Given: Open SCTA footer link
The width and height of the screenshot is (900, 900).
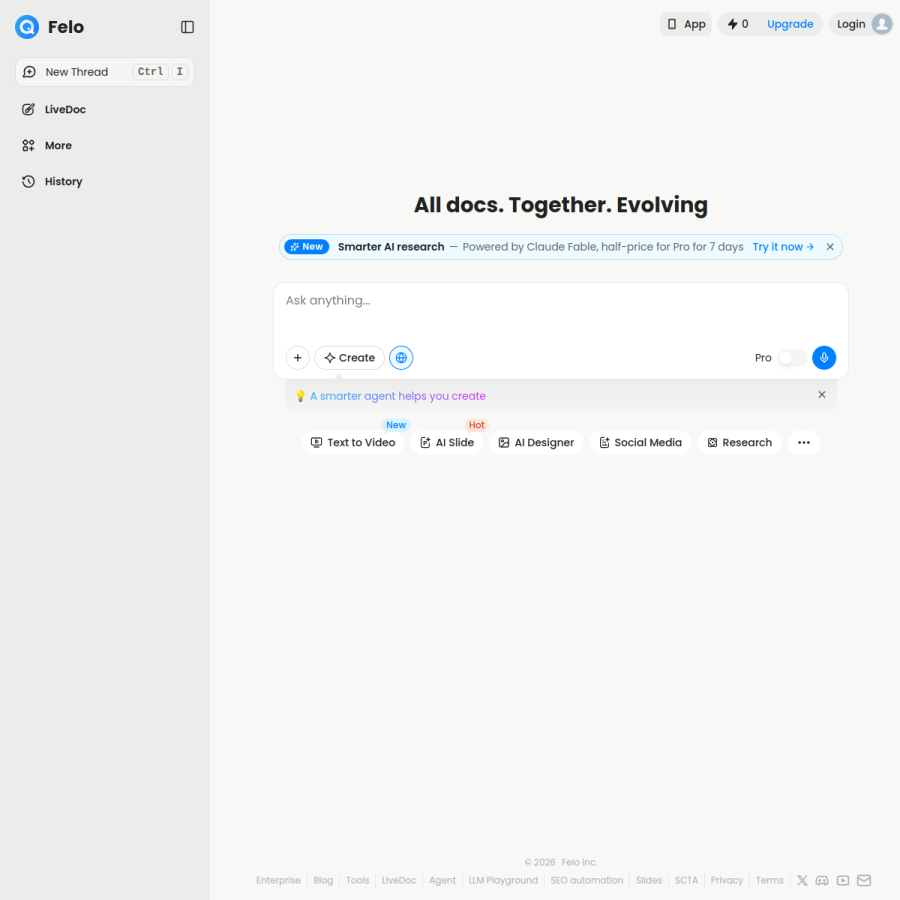Looking at the screenshot, I should pos(686,880).
